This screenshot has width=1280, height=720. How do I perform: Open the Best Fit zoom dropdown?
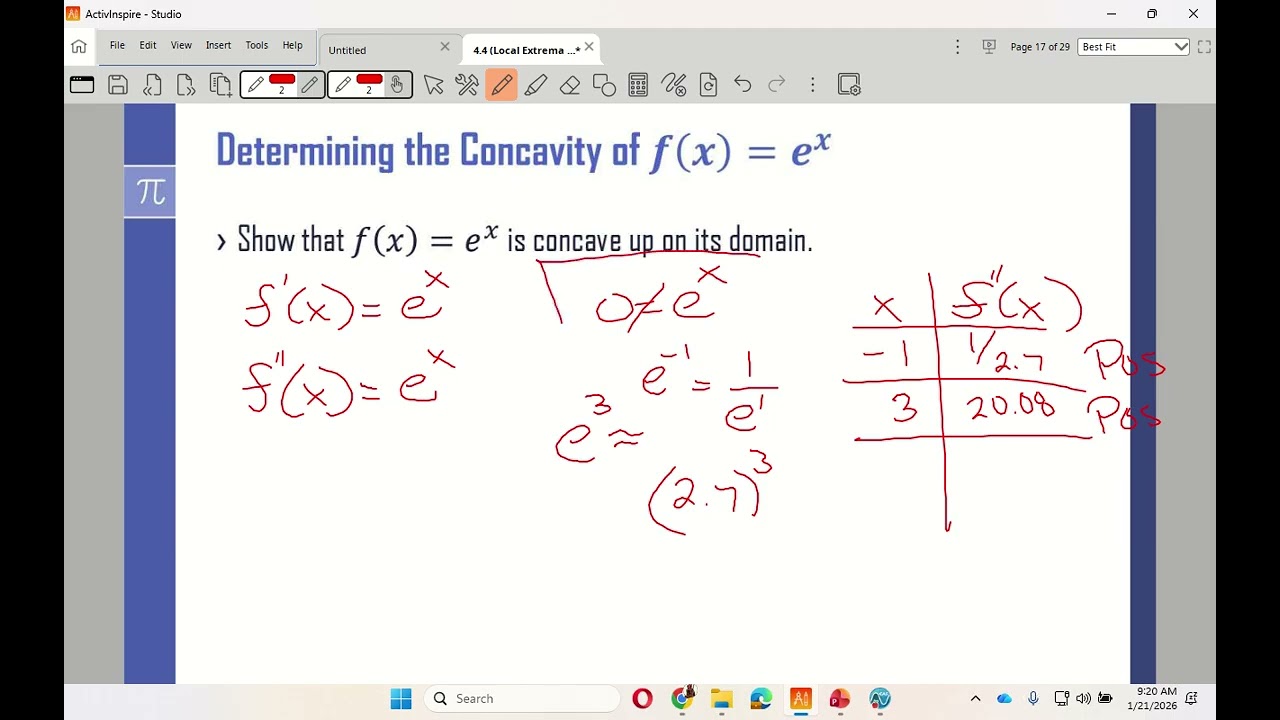1134,47
